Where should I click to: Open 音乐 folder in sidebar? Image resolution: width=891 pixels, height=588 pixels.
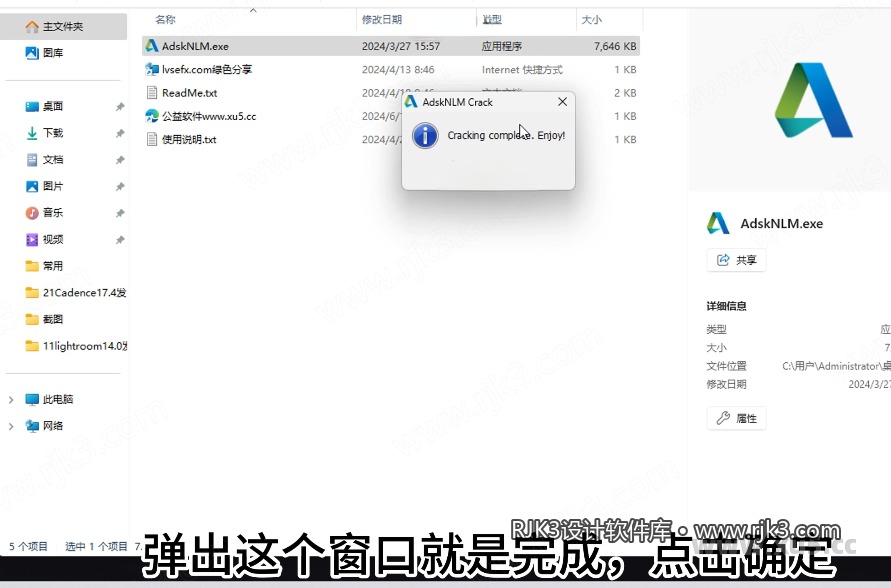[52, 212]
